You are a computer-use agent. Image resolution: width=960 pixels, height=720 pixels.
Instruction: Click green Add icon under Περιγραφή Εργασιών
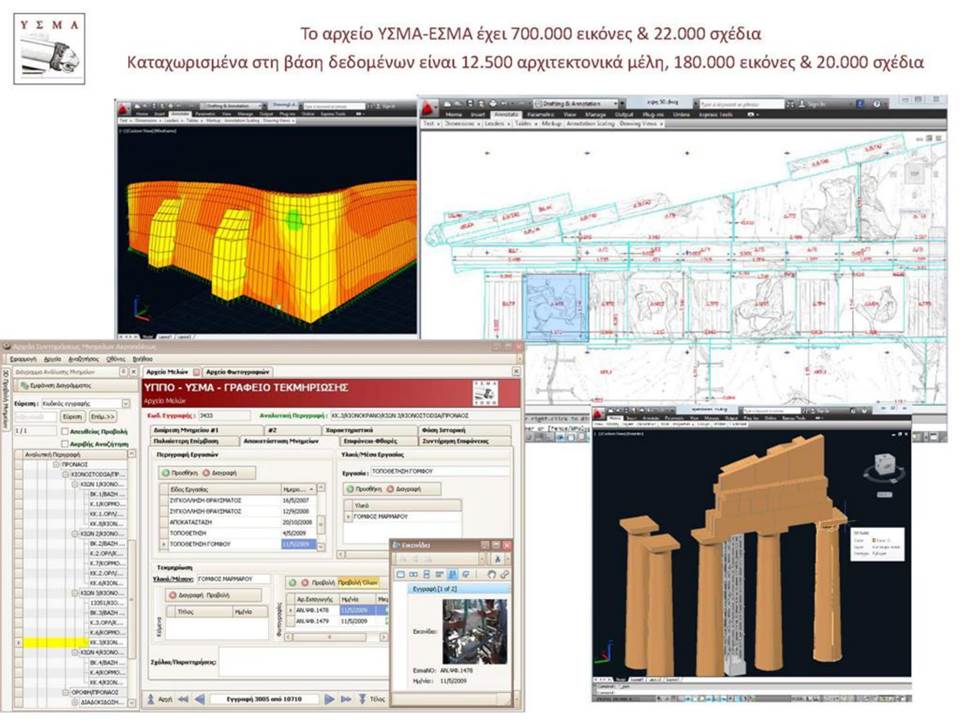[165, 473]
